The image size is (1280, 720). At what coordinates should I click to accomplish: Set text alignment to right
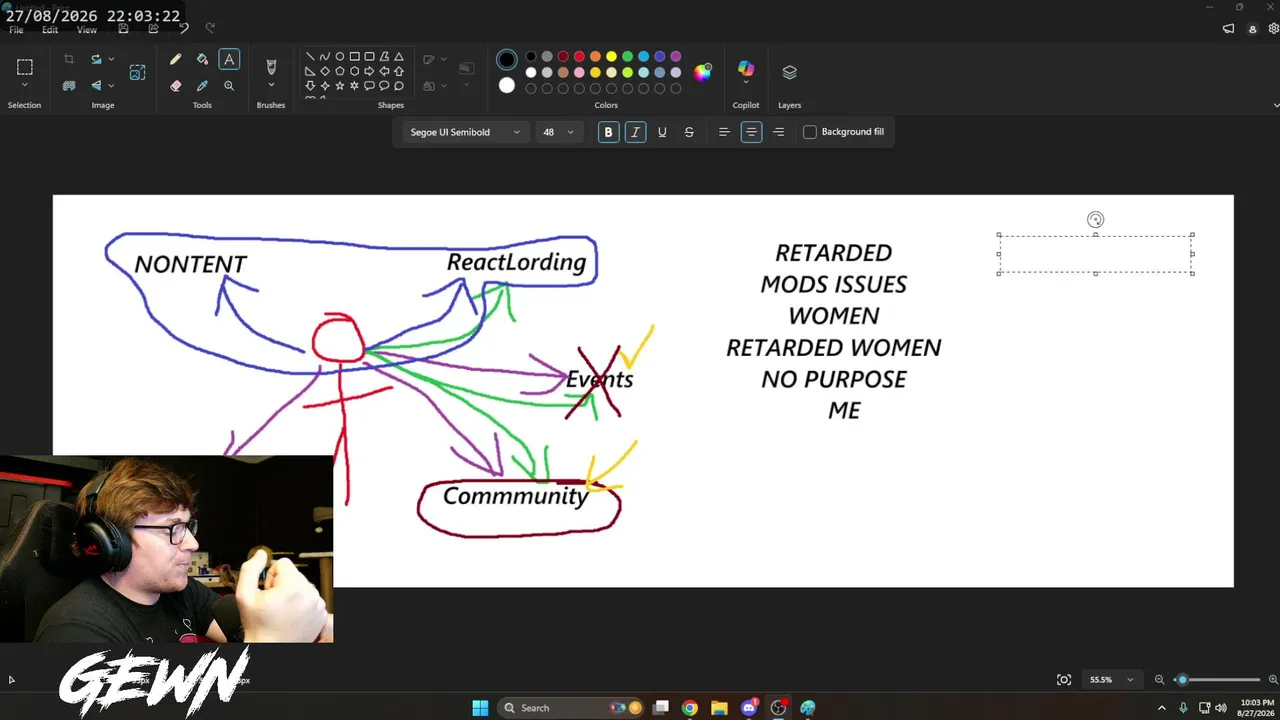coord(778,132)
